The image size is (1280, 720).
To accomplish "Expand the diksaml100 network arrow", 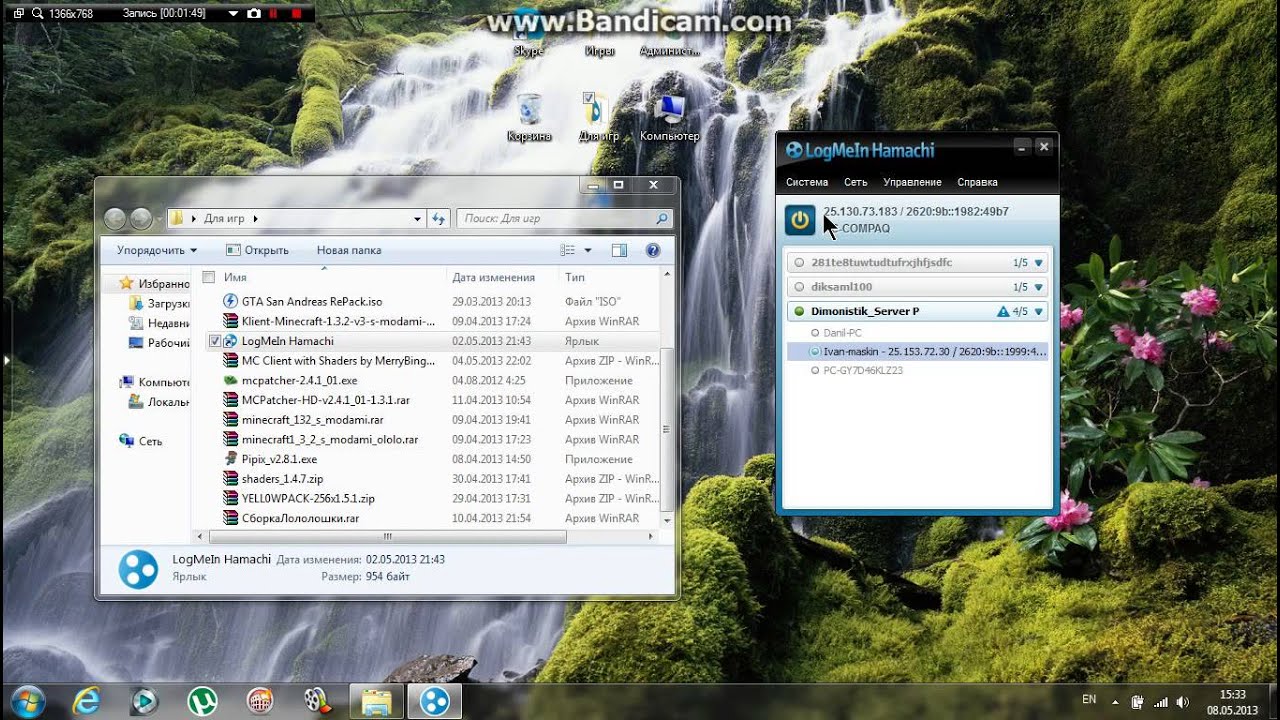I will pos(1039,287).
